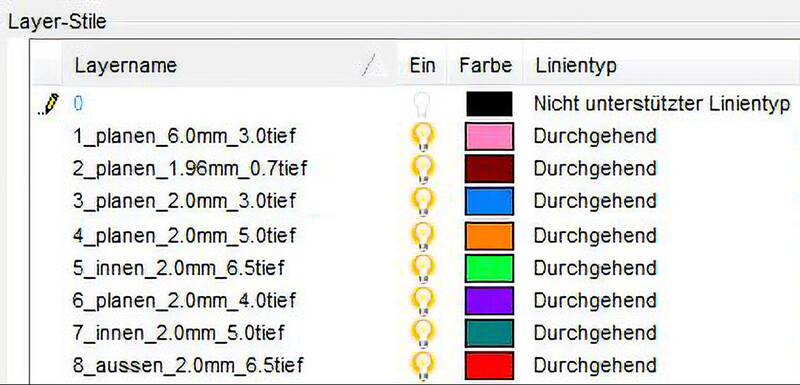Select layer 7_innen_2.0mm_5.0tief

tap(179, 332)
